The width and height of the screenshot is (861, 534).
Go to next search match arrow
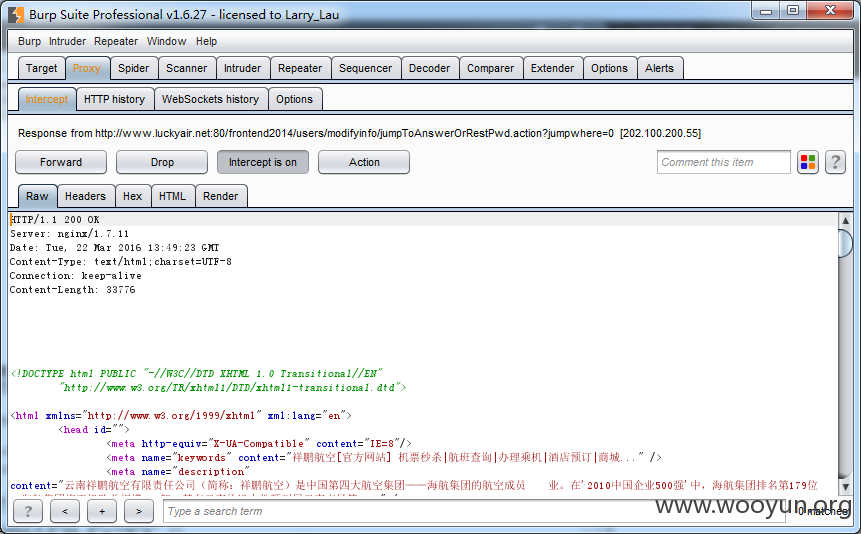pos(139,511)
